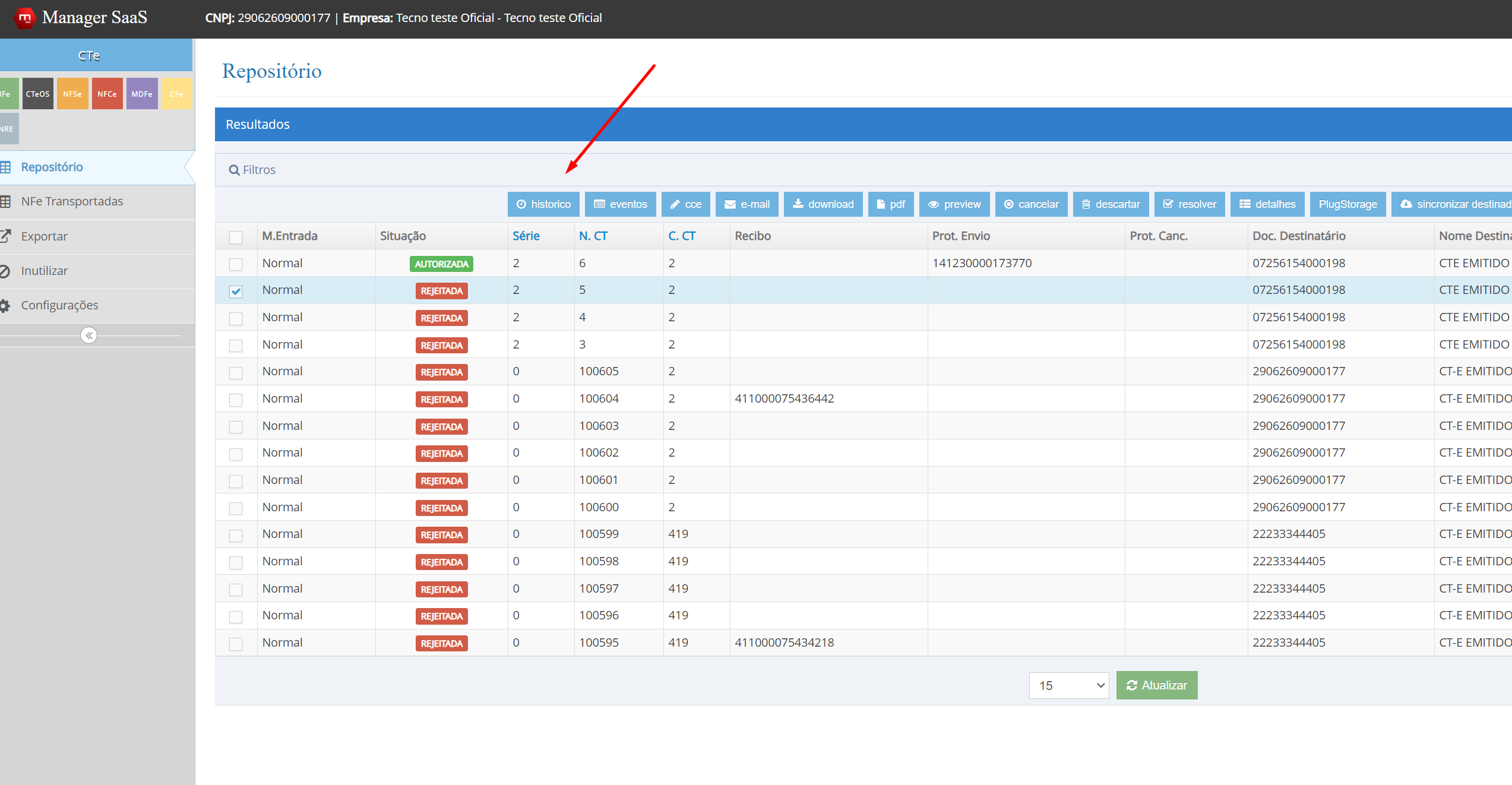This screenshot has width=1512, height=785.
Task: Click the green Atualizar button
Action: 1156,685
